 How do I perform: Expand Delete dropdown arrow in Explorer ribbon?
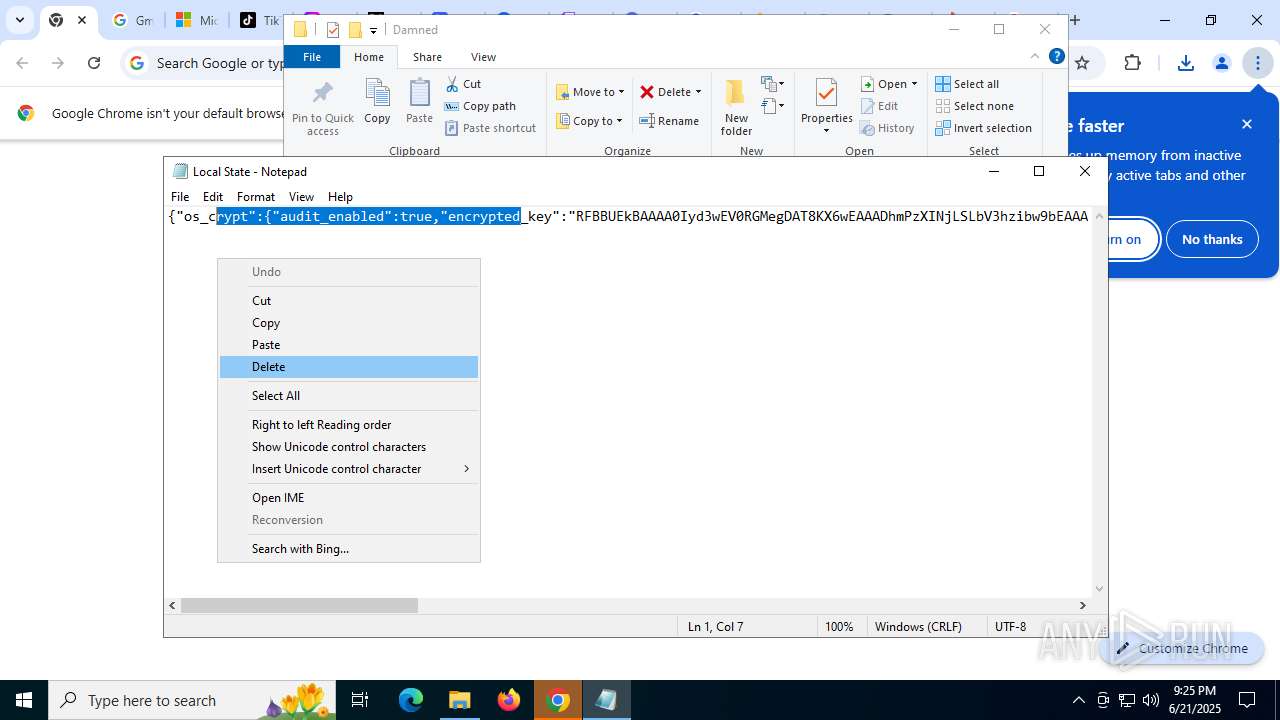[x=698, y=92]
